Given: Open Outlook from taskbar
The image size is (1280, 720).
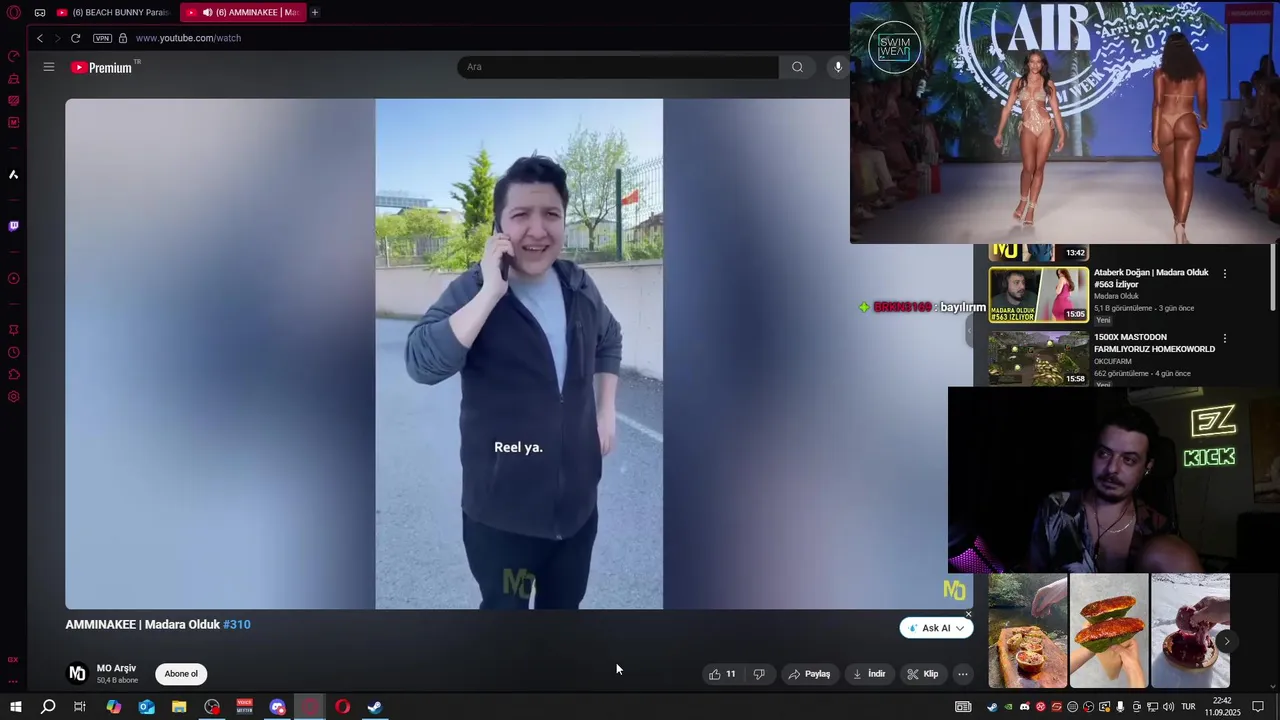Looking at the screenshot, I should [x=147, y=707].
